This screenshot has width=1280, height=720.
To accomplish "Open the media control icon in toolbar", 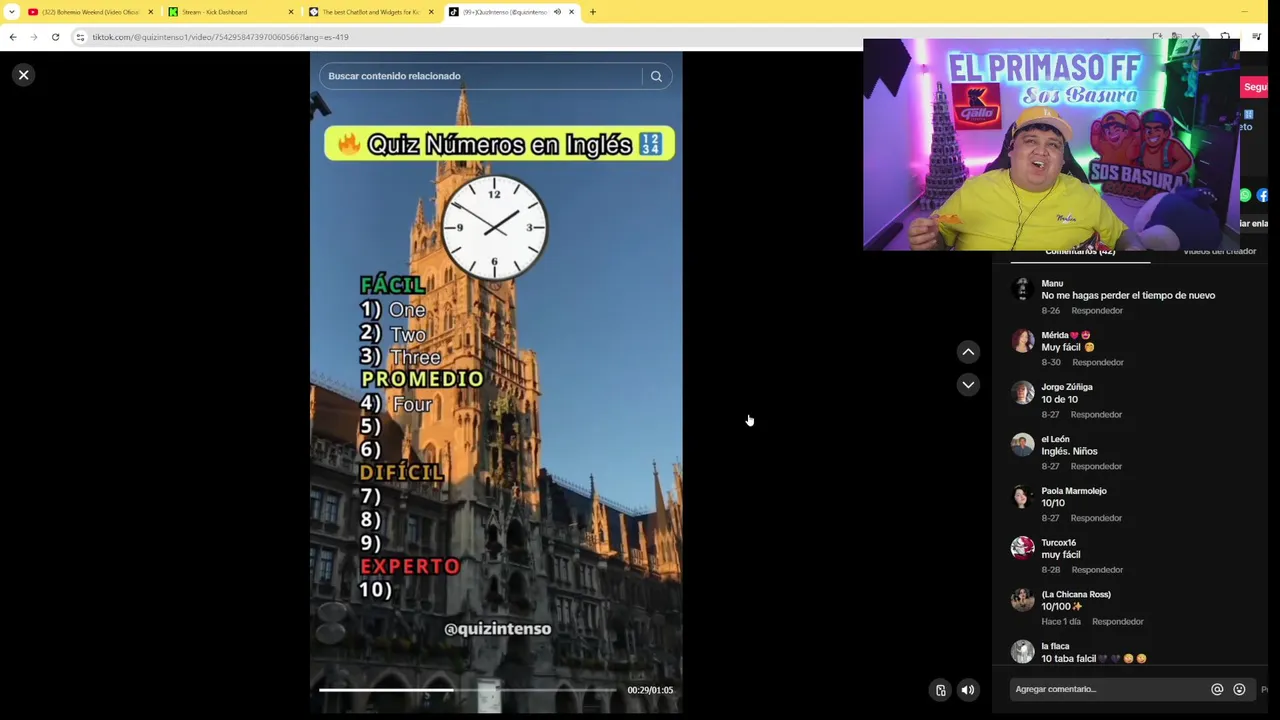I will coord(1257,37).
